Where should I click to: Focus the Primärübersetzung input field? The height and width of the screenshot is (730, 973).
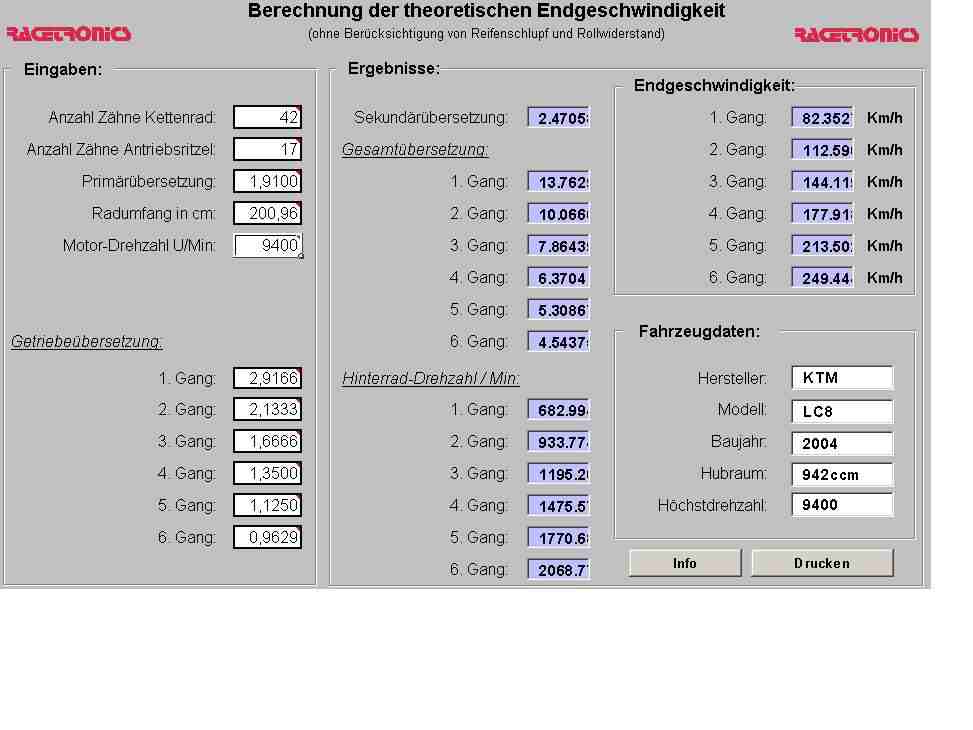click(x=267, y=181)
